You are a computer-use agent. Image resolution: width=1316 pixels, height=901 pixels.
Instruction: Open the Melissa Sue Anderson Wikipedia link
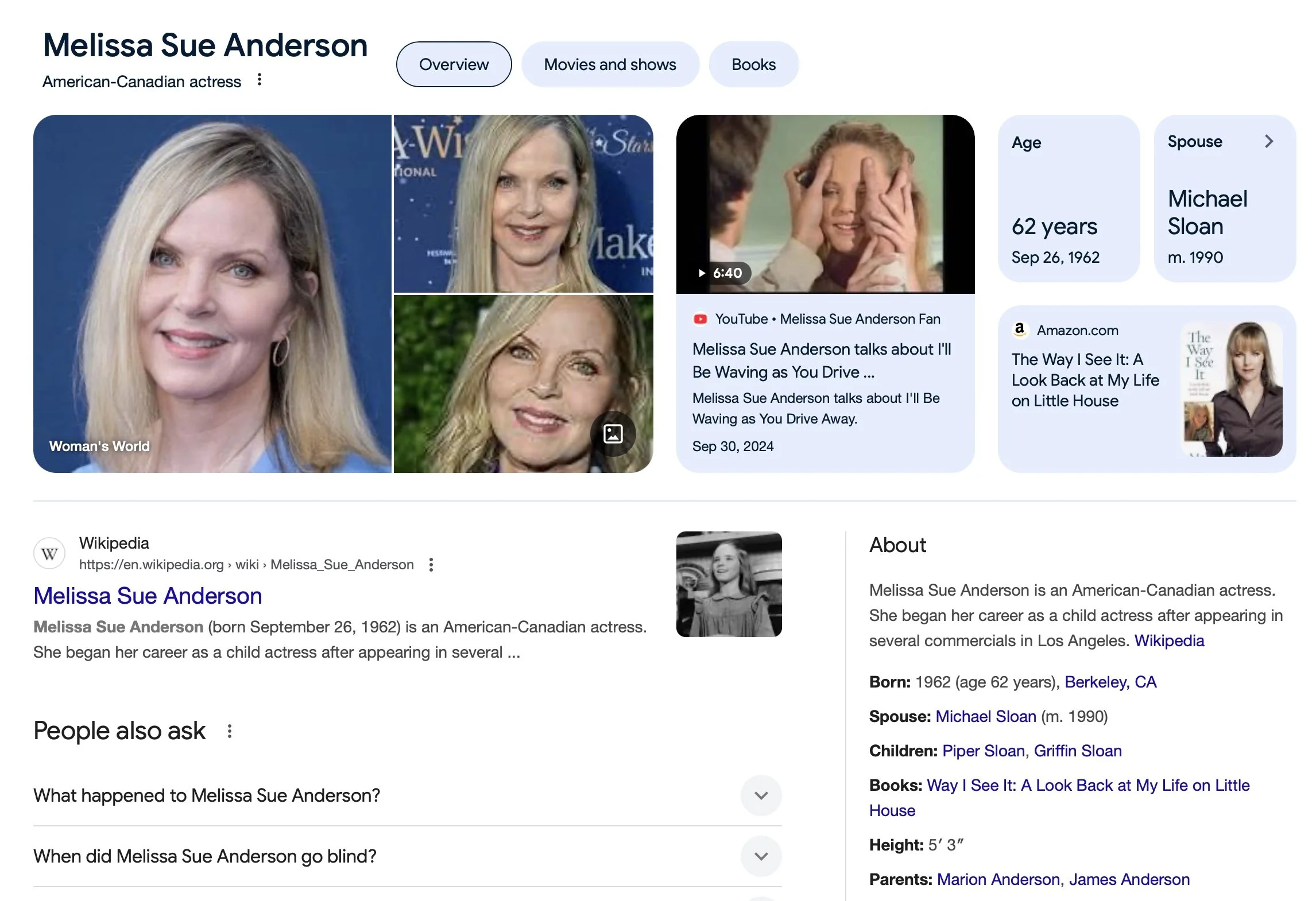(x=148, y=596)
